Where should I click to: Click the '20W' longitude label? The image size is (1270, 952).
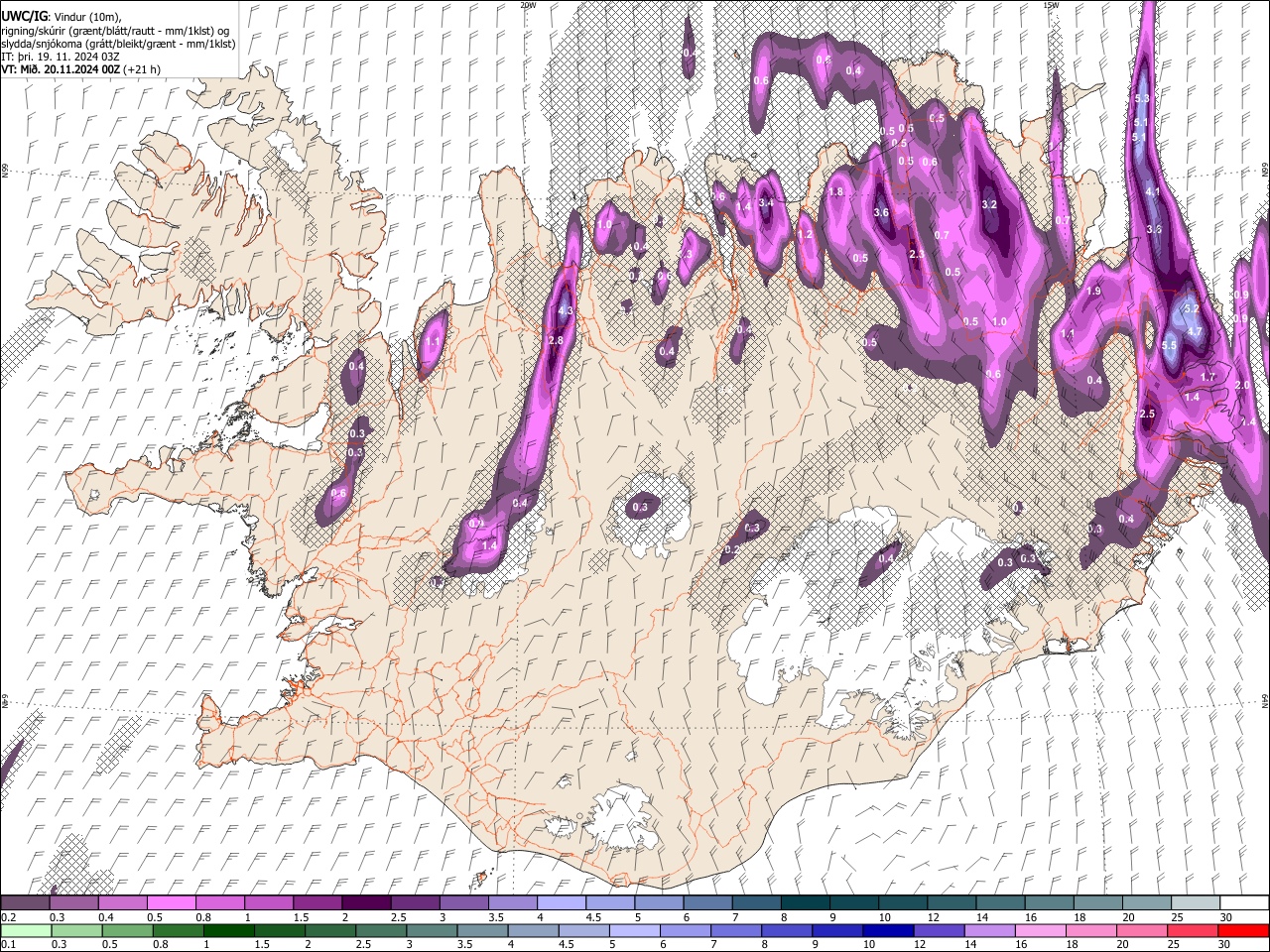point(528,5)
